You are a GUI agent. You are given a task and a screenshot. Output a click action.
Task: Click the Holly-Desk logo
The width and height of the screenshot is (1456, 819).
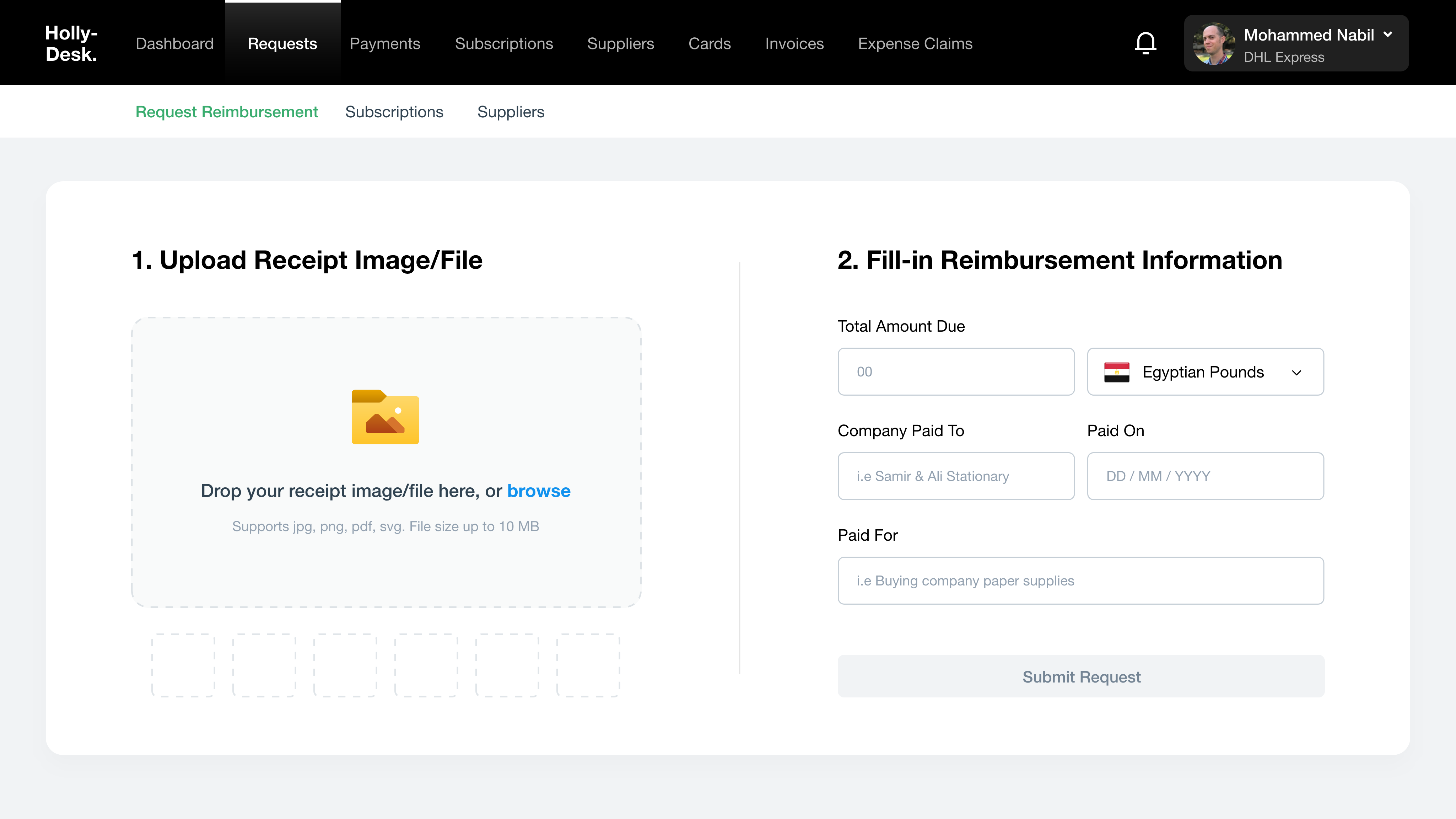(71, 44)
